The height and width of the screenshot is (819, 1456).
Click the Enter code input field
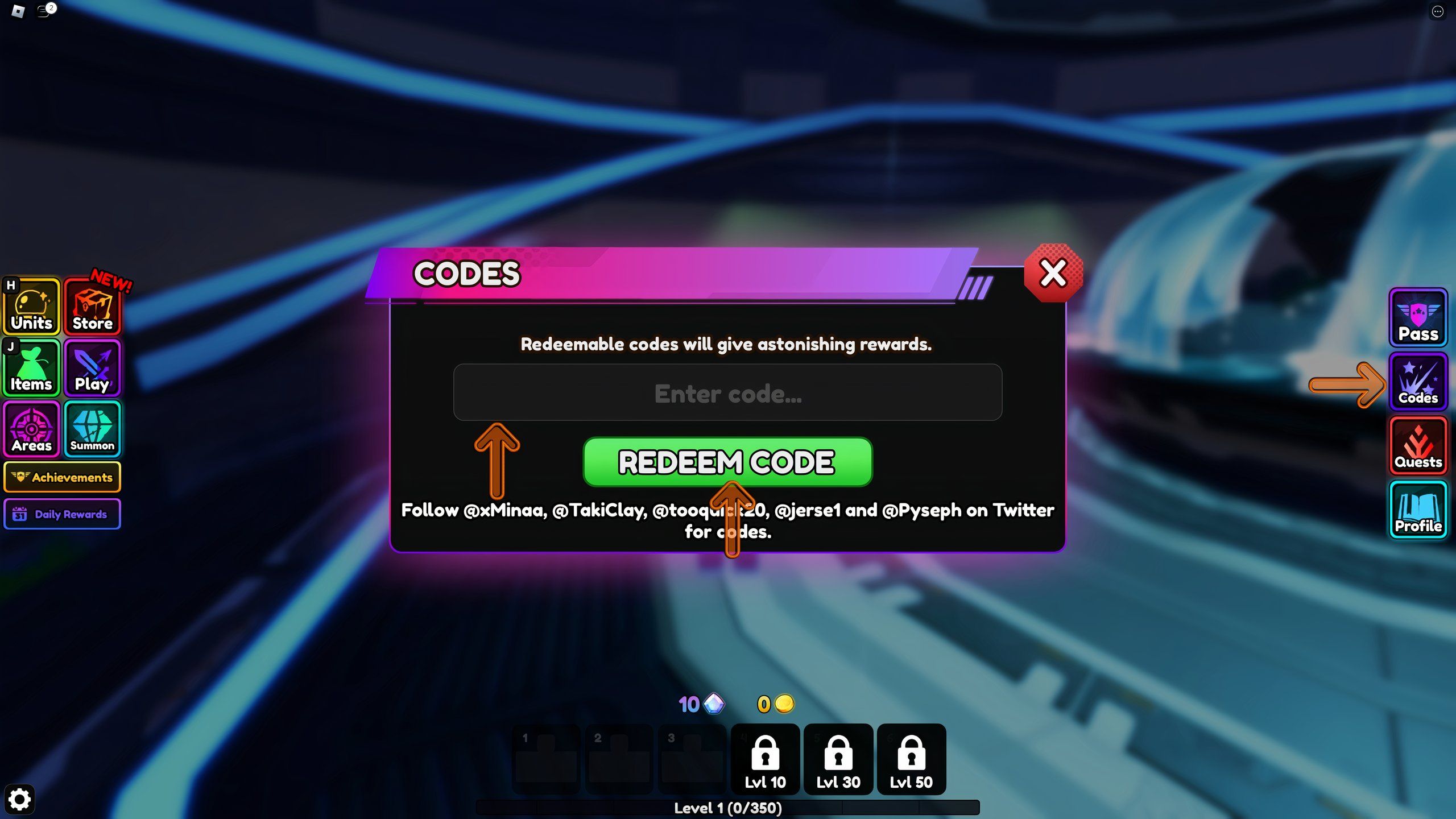coord(728,393)
